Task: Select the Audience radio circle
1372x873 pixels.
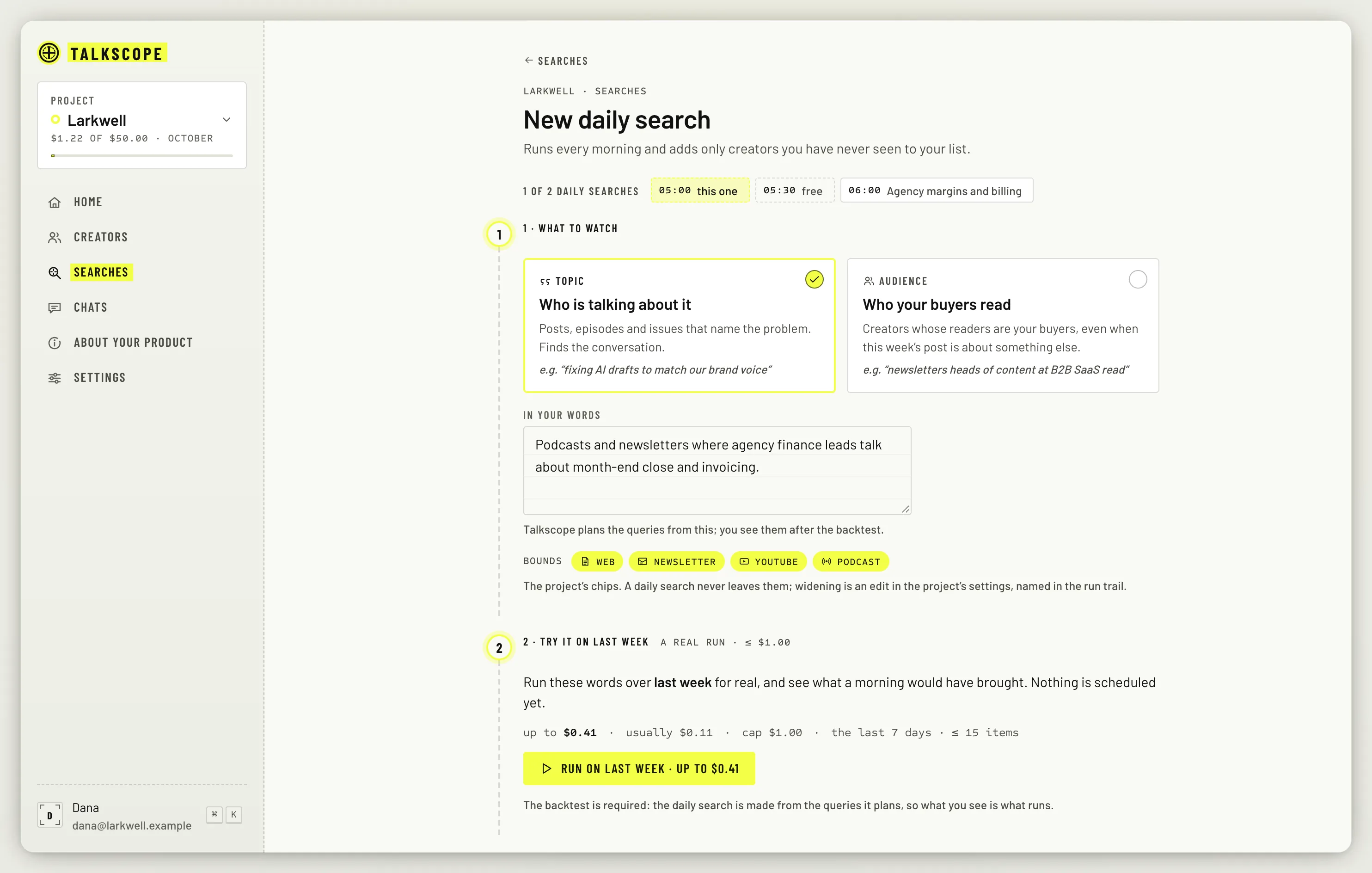Action: pos(1138,279)
